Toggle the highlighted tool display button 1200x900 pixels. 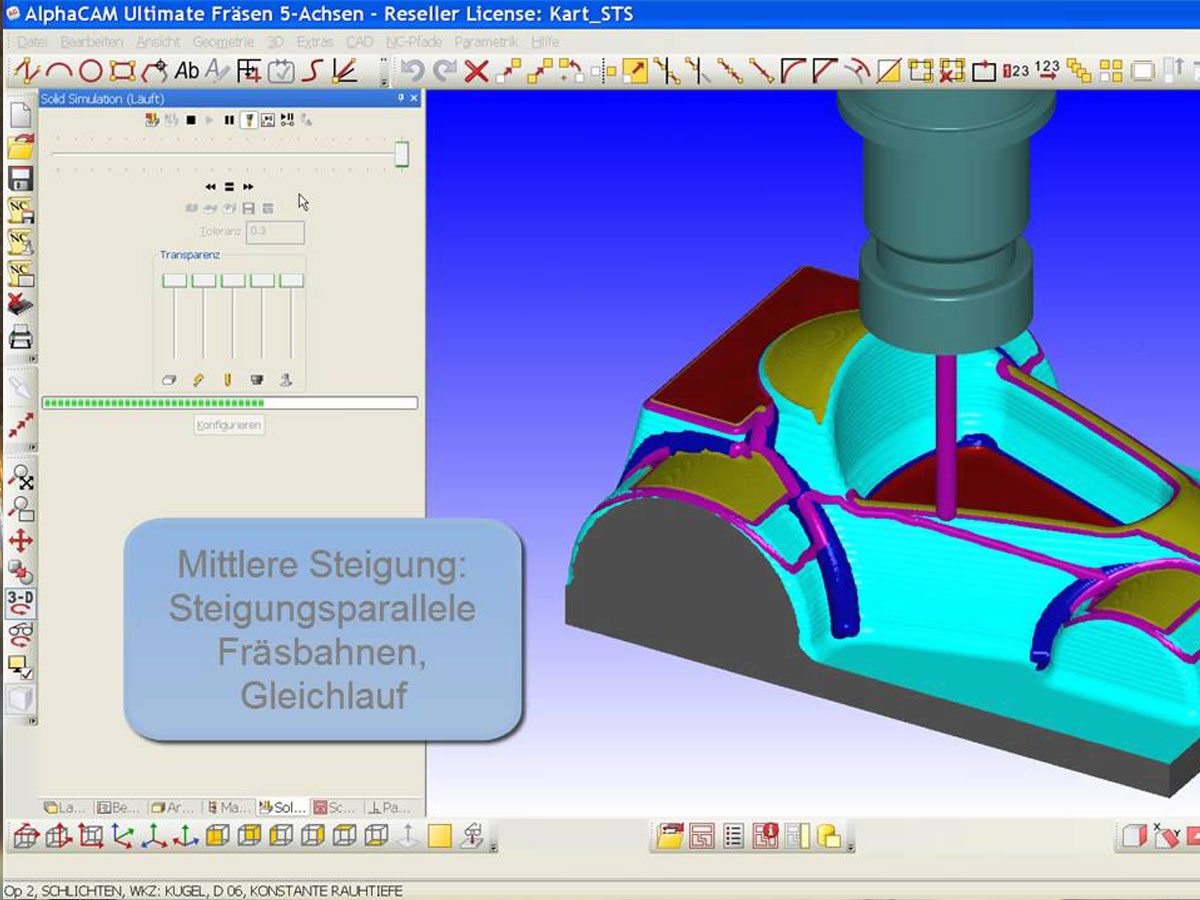click(x=248, y=120)
